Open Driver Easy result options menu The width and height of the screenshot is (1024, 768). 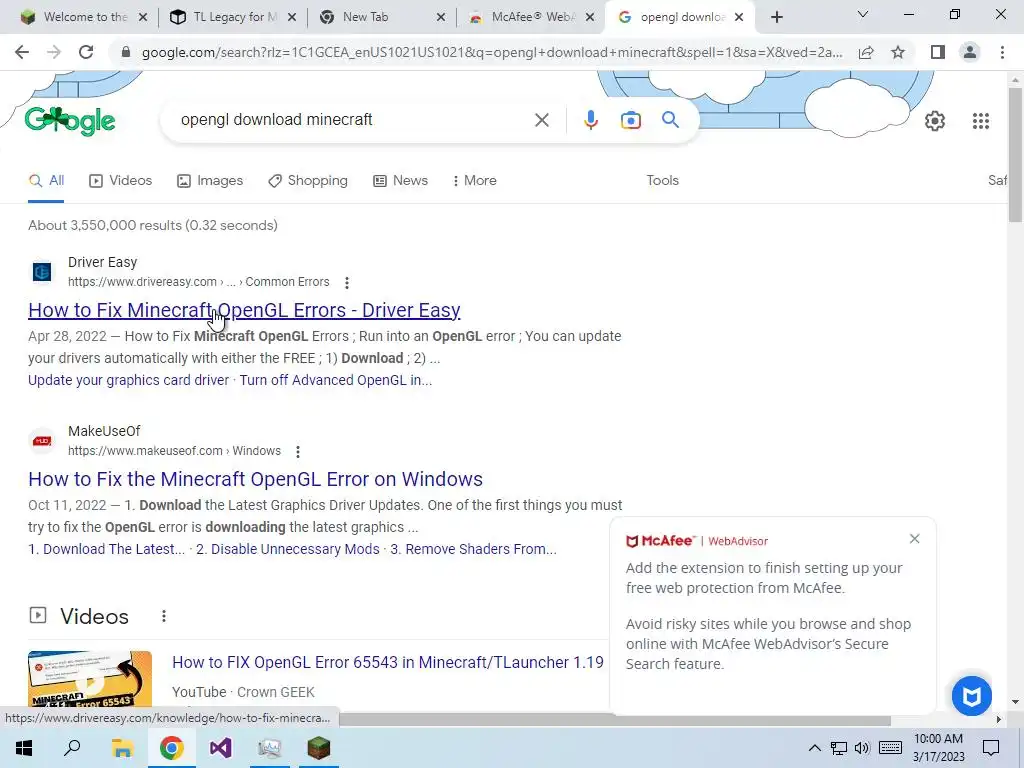347,283
